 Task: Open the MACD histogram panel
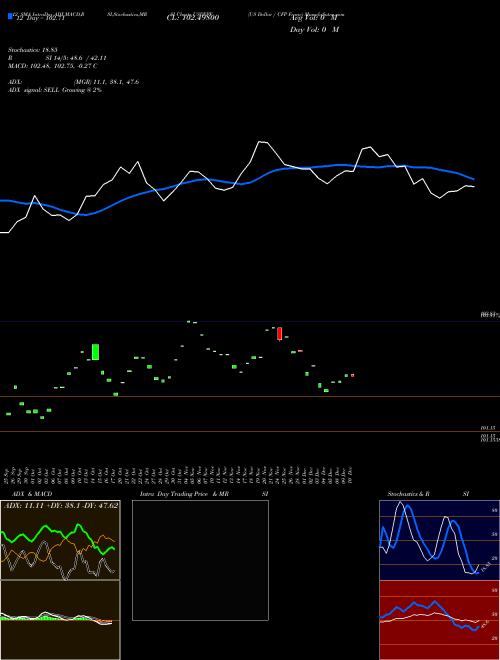(x=60, y=620)
